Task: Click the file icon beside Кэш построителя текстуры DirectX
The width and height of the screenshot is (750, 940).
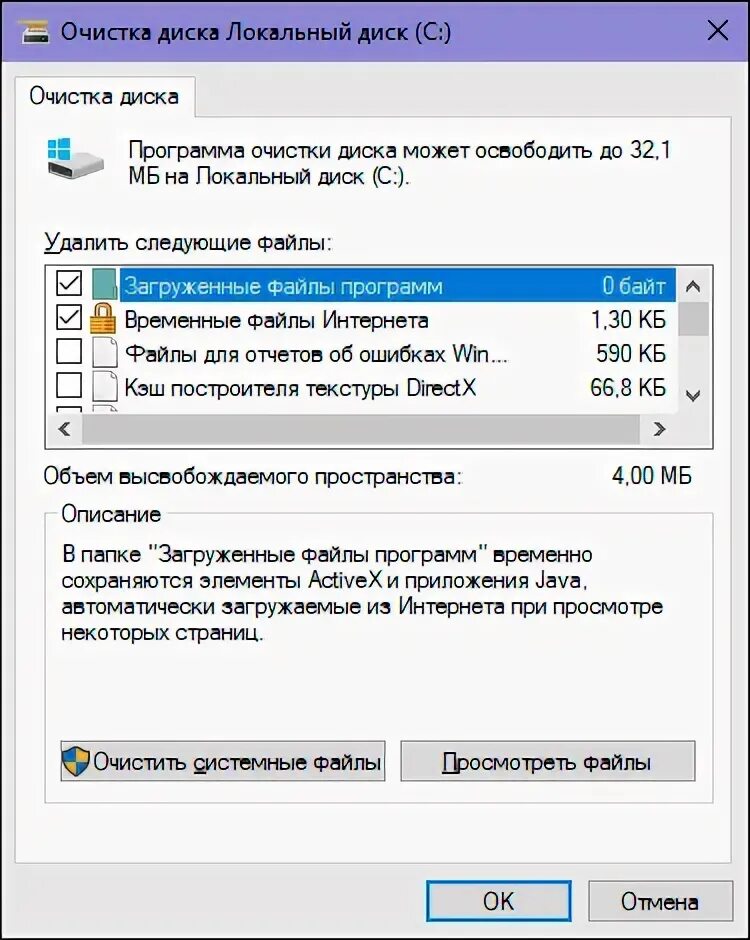Action: point(104,387)
